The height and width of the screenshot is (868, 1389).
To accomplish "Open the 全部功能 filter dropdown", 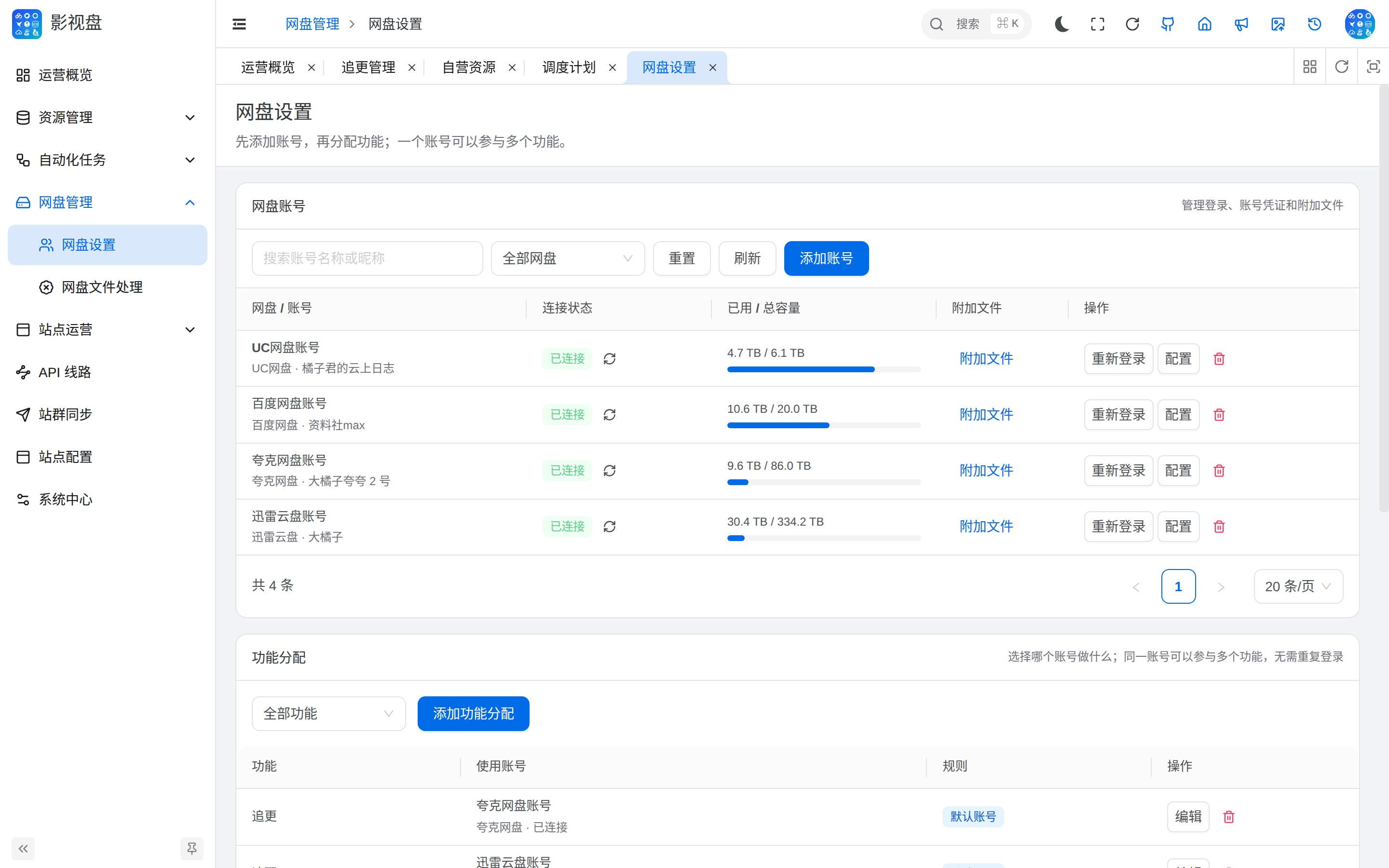I will 328,714.
